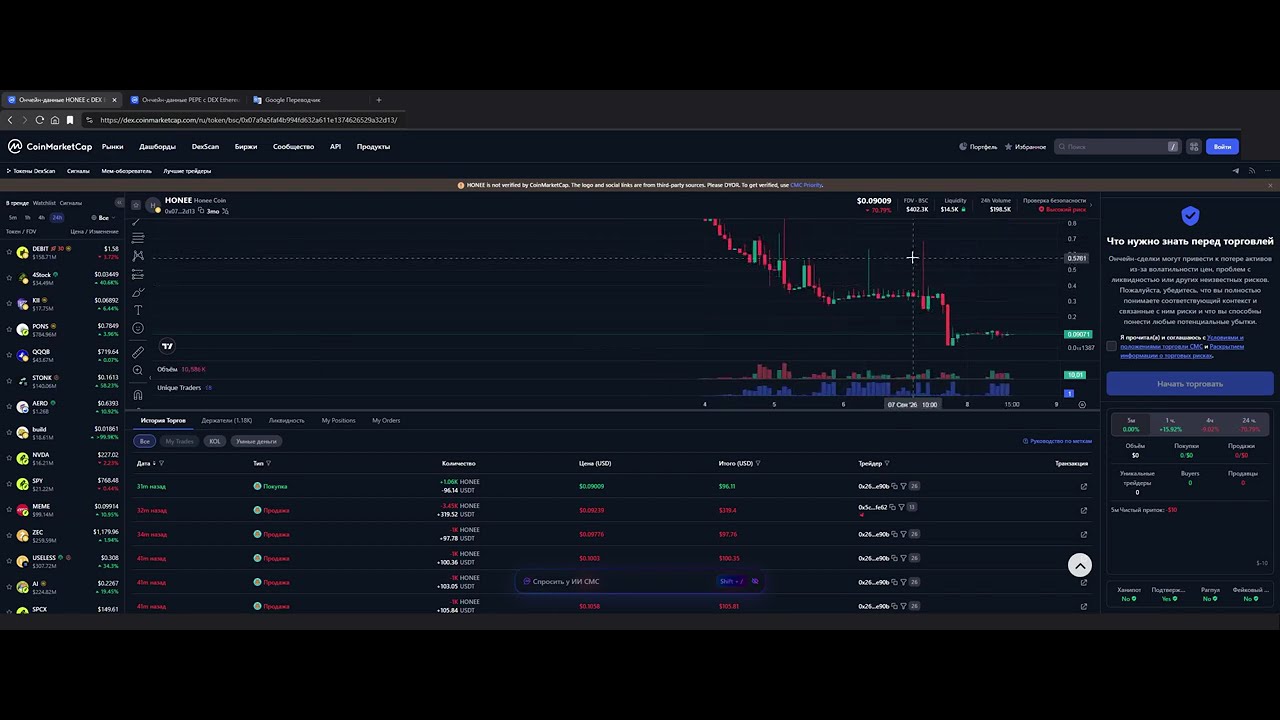This screenshot has height=720, width=1280.
Task: Select the 1h trending timeframe
Action: coord(27,218)
